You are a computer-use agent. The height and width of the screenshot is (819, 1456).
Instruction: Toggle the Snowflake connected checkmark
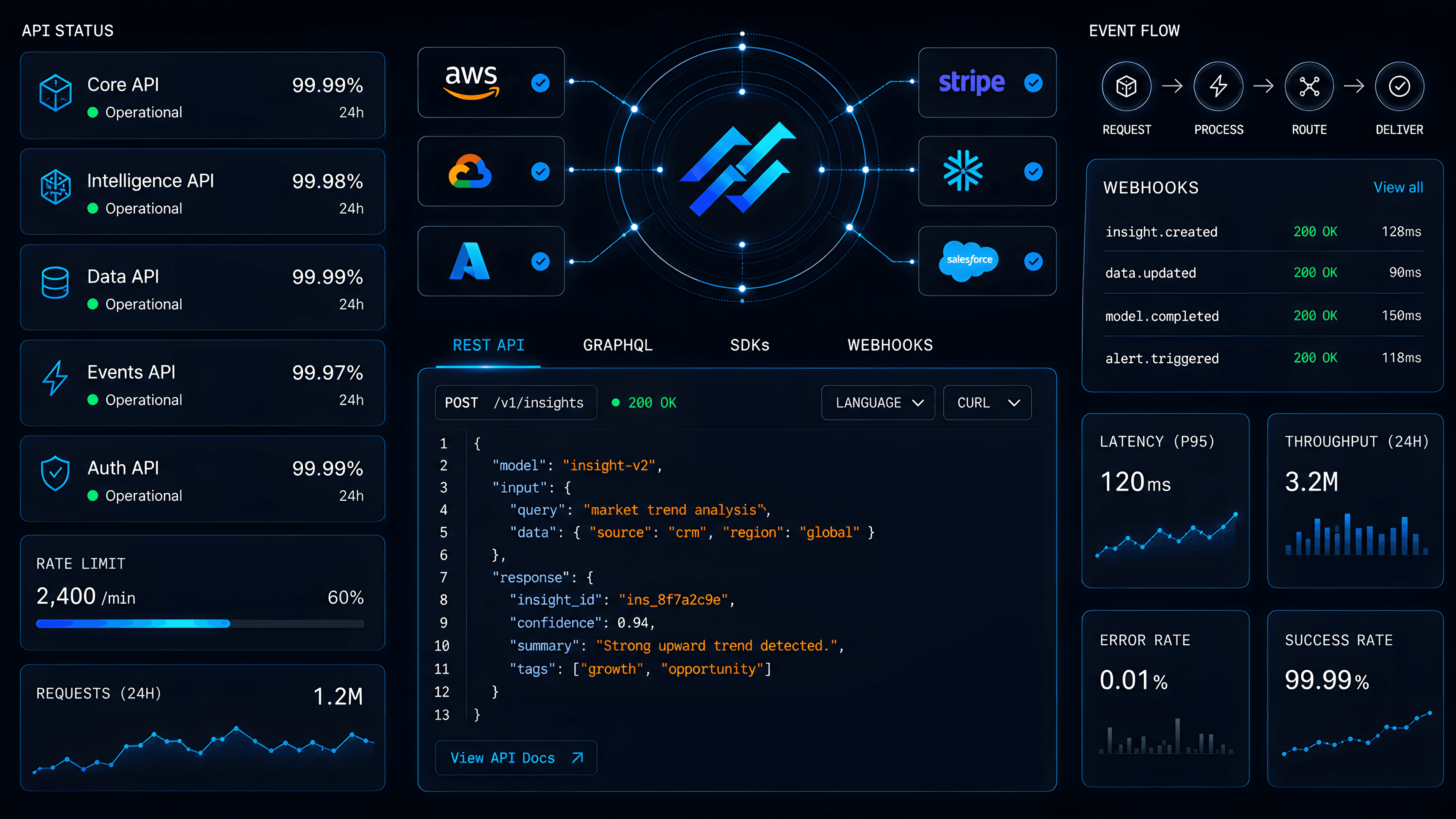point(1033,172)
